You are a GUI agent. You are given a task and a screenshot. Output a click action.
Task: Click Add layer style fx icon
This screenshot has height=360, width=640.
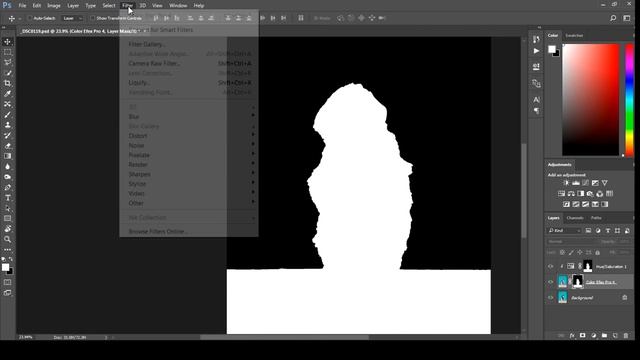572,336
